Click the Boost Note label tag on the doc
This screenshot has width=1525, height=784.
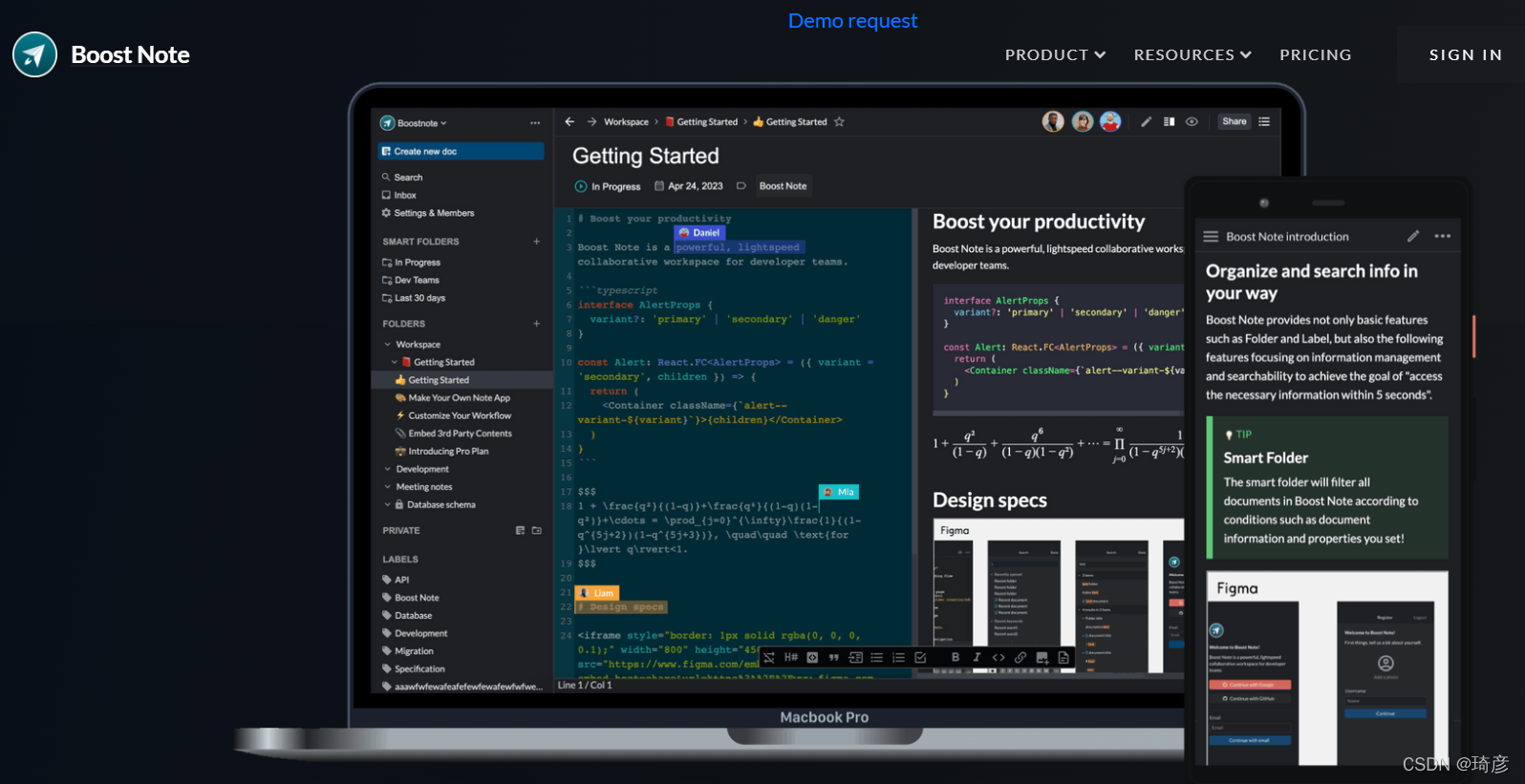(783, 186)
